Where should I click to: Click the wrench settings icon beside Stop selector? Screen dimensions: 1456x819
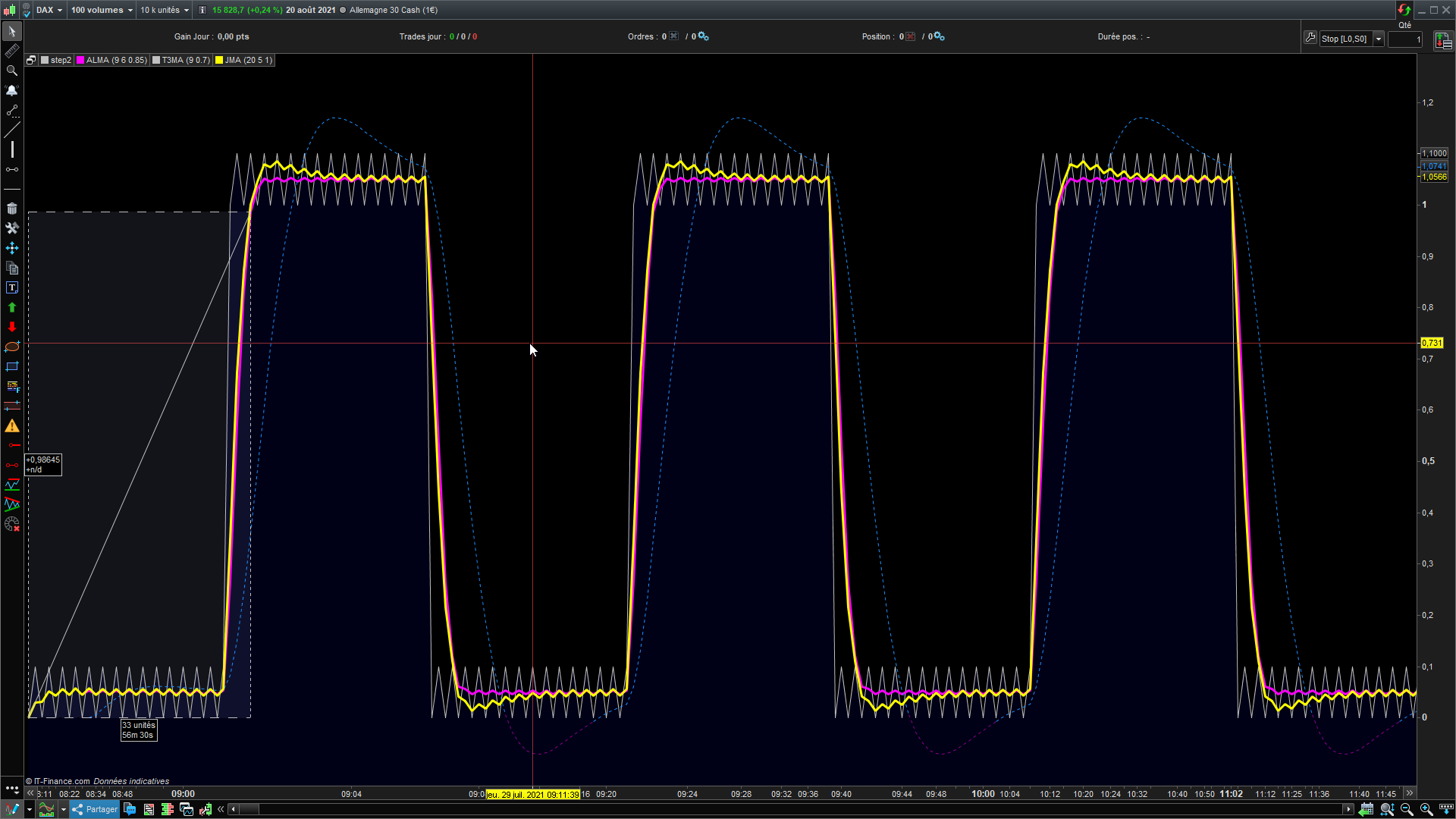coord(1310,37)
